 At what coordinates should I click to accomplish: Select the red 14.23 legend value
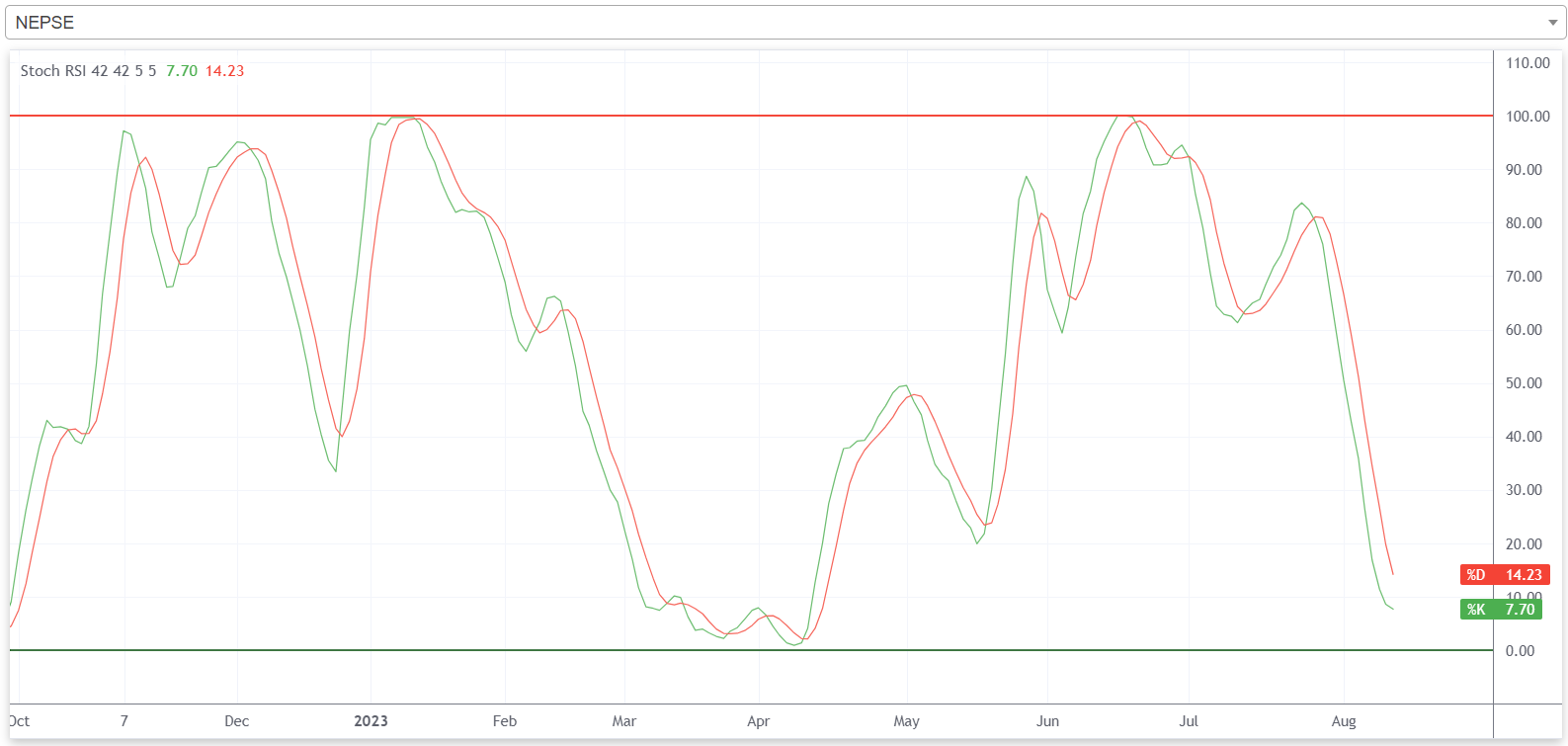(224, 71)
